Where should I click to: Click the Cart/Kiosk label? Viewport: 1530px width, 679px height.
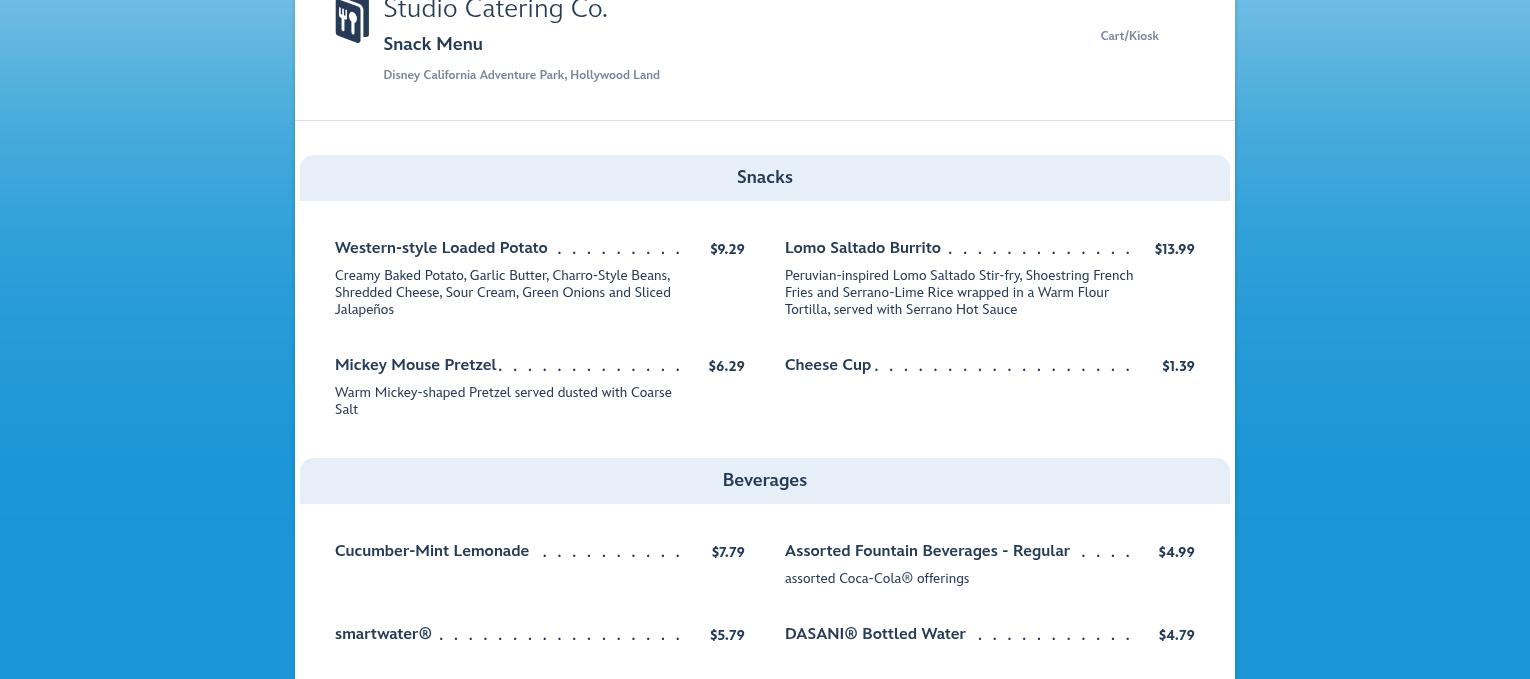1129,36
